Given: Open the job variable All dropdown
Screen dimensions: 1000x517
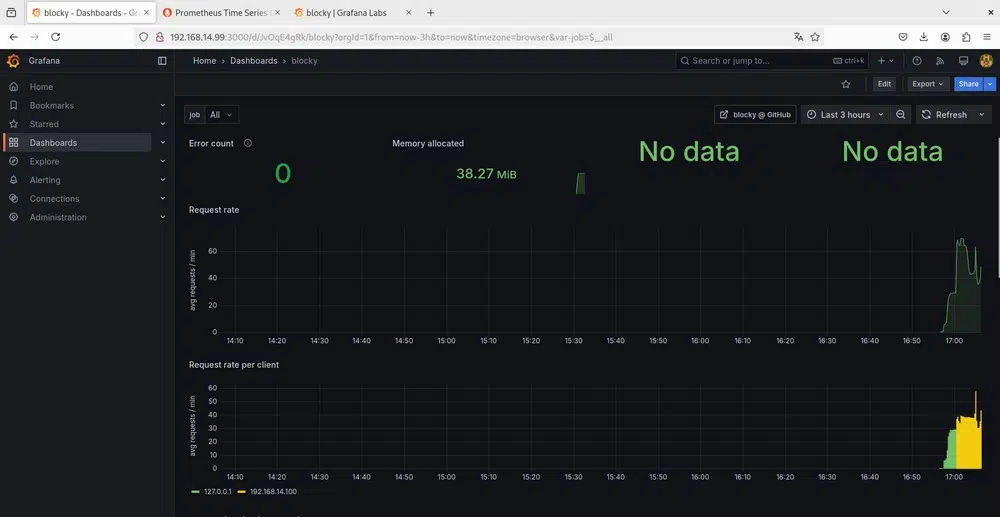Looking at the screenshot, I should 221,115.
